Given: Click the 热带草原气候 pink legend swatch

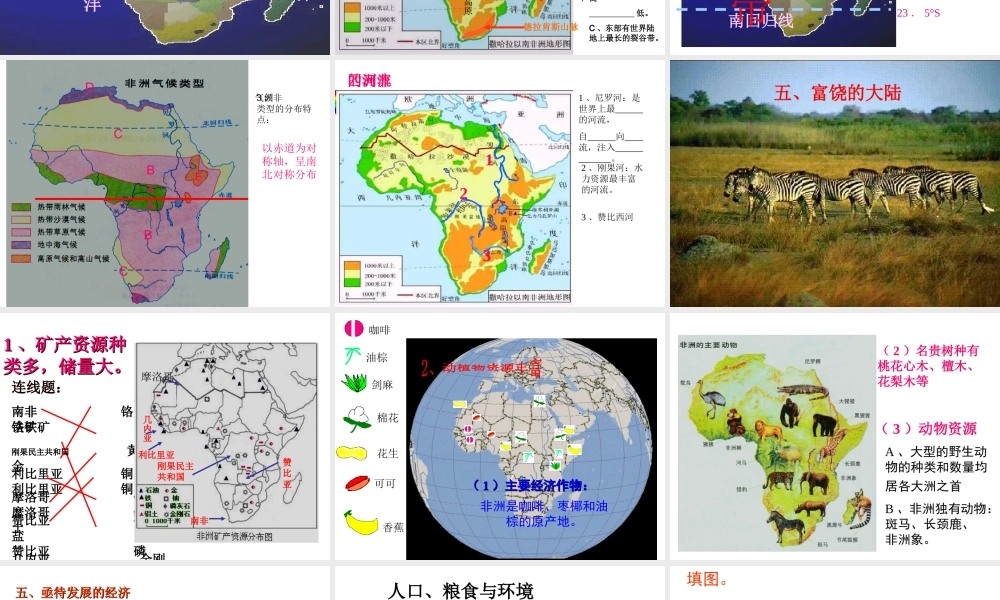Looking at the screenshot, I should (21, 232).
